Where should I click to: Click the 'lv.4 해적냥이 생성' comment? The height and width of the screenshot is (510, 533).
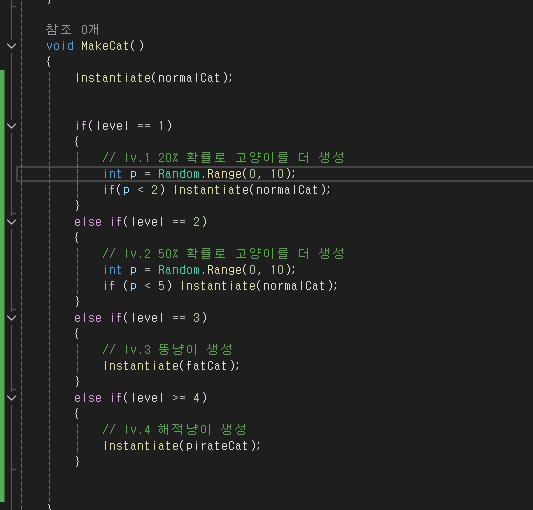[x=175, y=429]
